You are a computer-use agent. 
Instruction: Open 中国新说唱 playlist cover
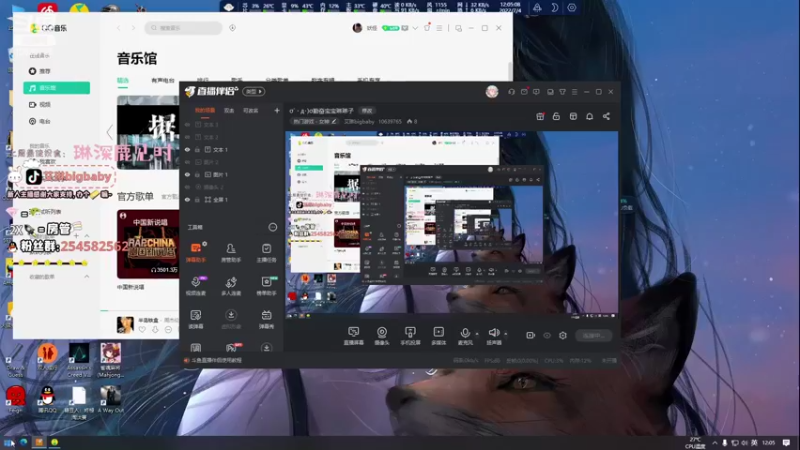click(148, 244)
